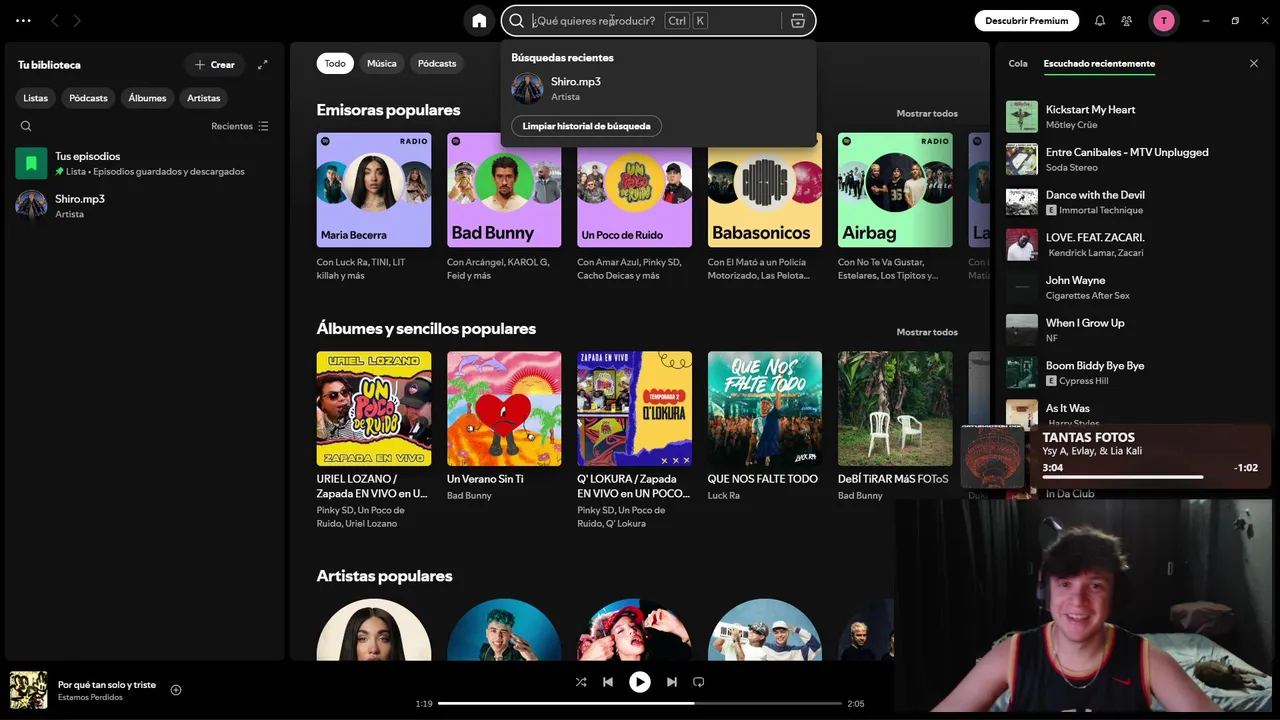Open Shiro.mp3 recent search result
Image resolution: width=1280 pixels, height=720 pixels.
point(659,88)
